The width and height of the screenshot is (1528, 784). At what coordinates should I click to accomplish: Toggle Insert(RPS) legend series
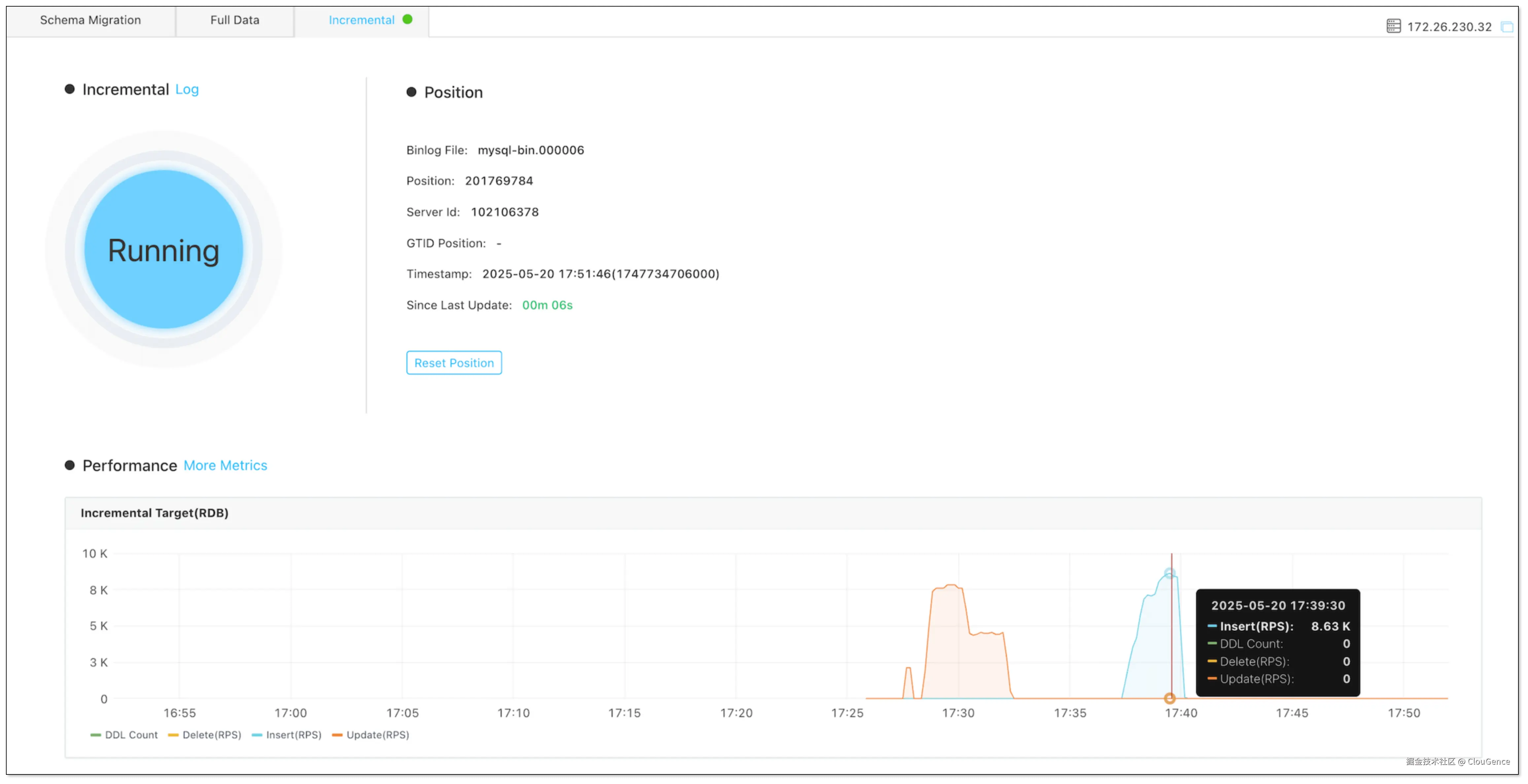[x=287, y=735]
